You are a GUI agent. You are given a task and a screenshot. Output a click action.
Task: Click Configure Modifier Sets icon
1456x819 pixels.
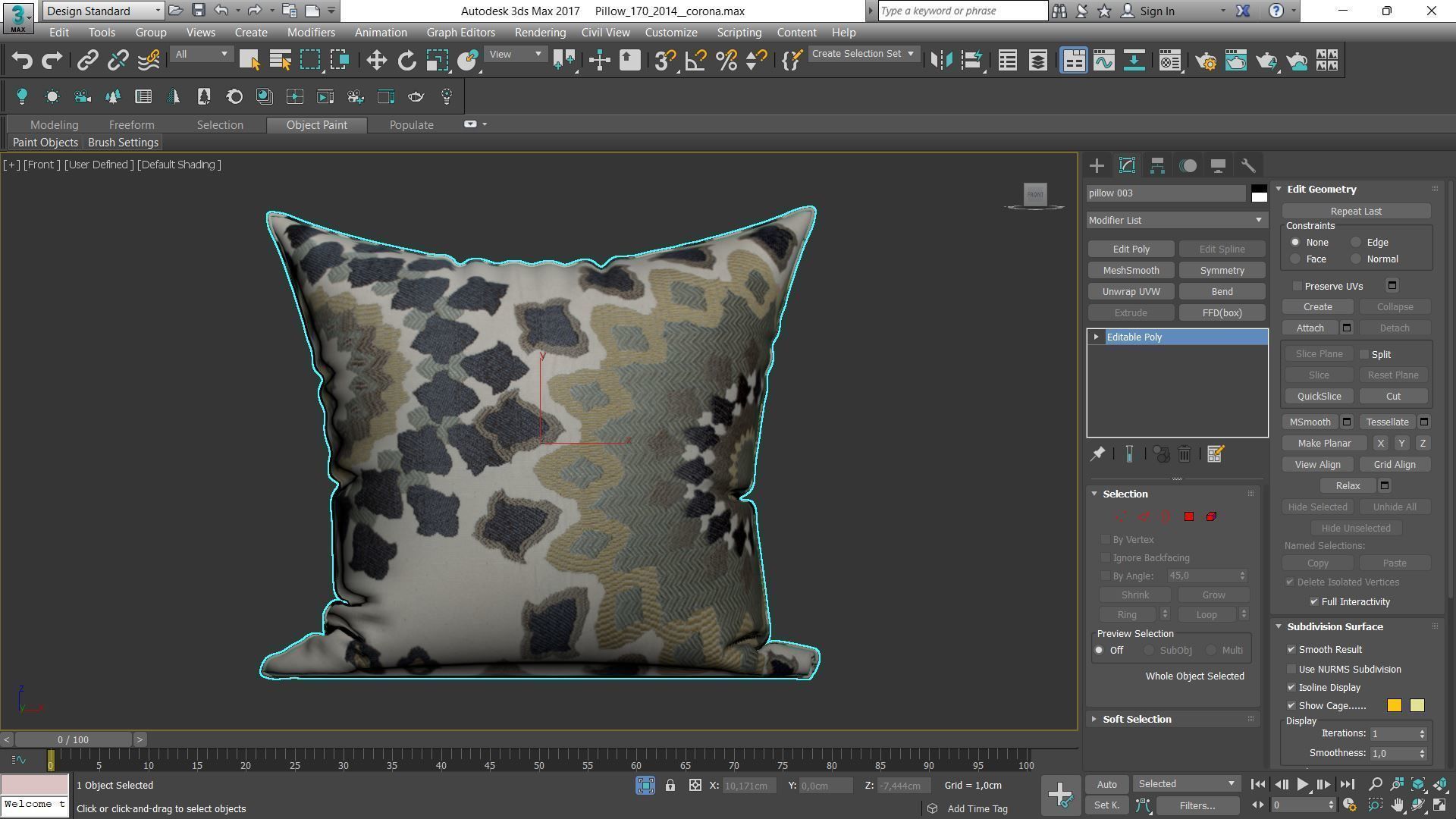point(1215,454)
